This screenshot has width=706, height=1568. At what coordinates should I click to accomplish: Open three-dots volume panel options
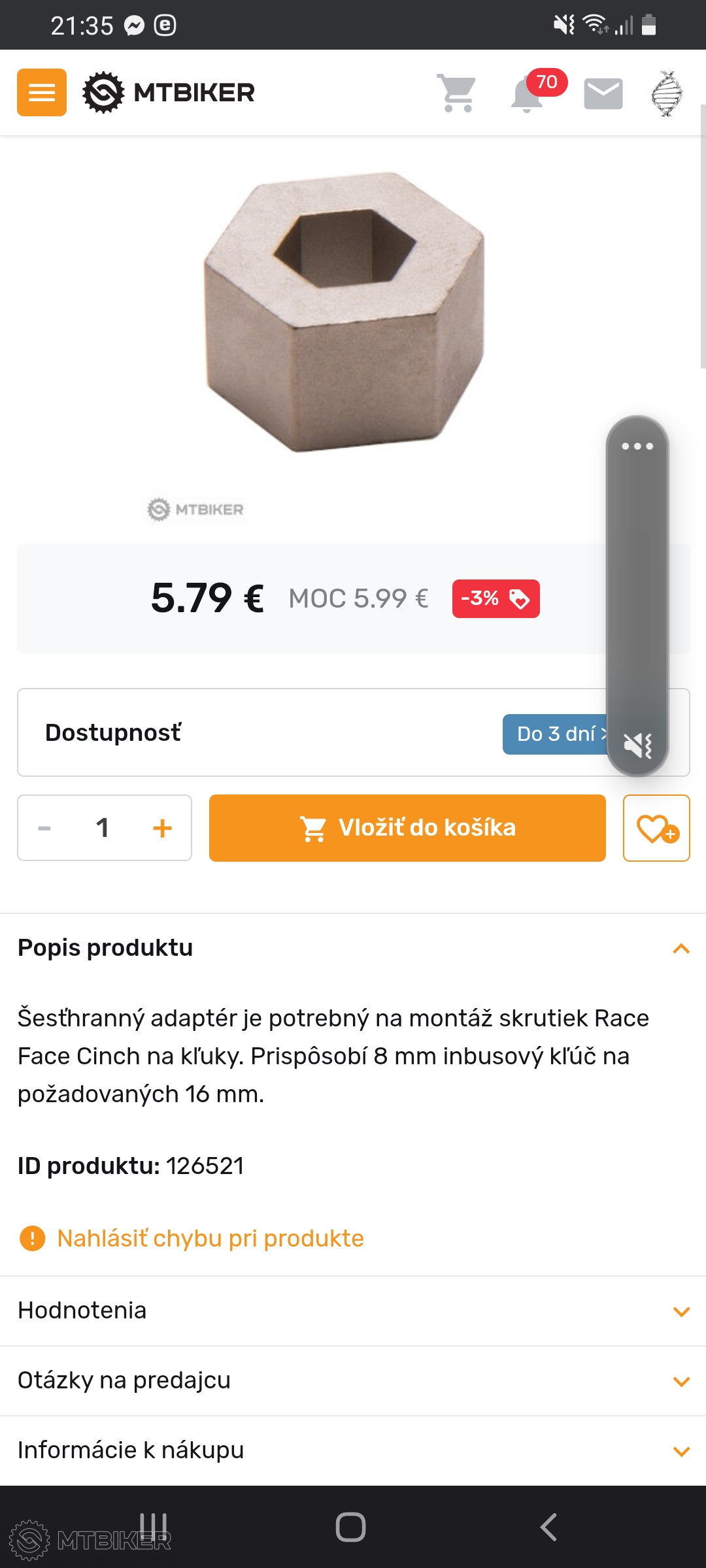click(637, 446)
